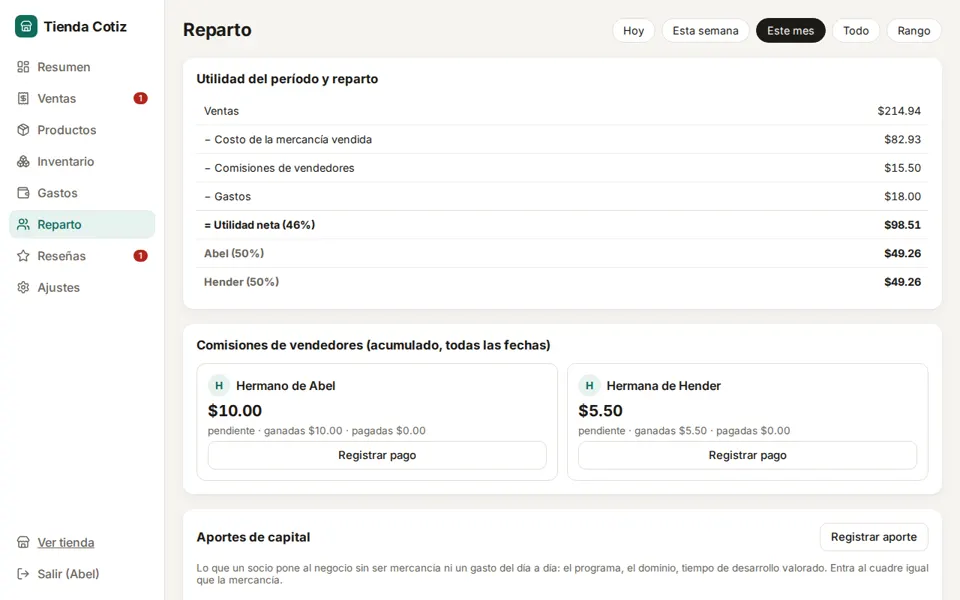Viewport: 960px width, 600px height.
Task: Register payment for Hermana de Hender
Action: pos(748,456)
